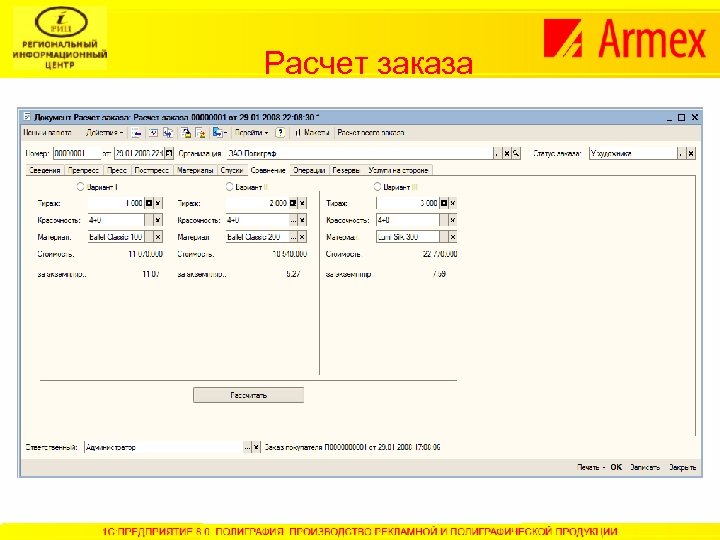Screen dimensions: 720x540
Task: Open the Вариант II Красочность selection button
Action: [x=293, y=220]
